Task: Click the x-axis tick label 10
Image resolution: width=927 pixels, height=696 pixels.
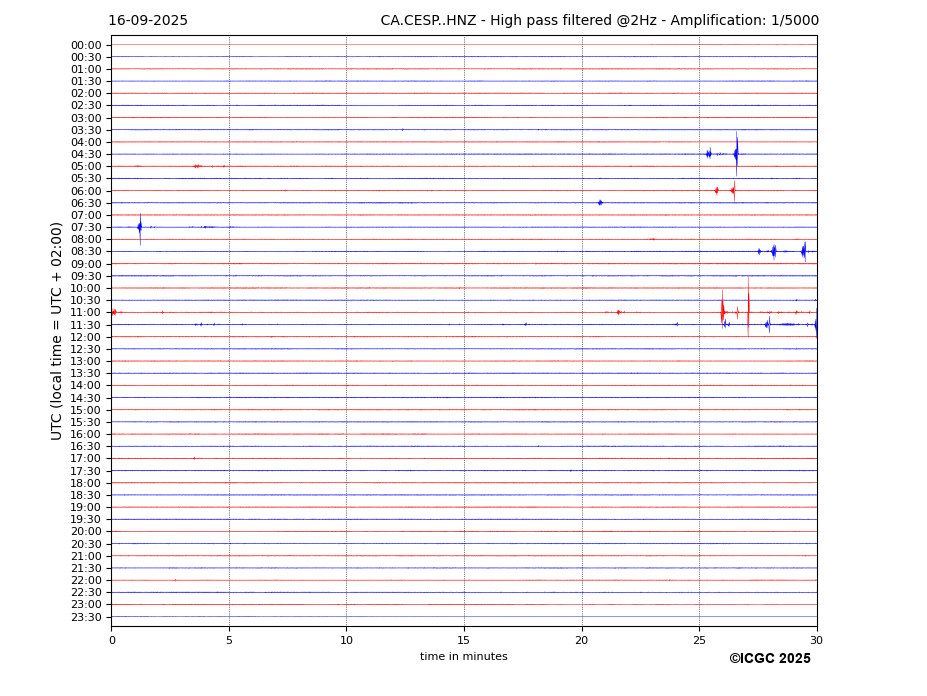Action: (x=346, y=640)
